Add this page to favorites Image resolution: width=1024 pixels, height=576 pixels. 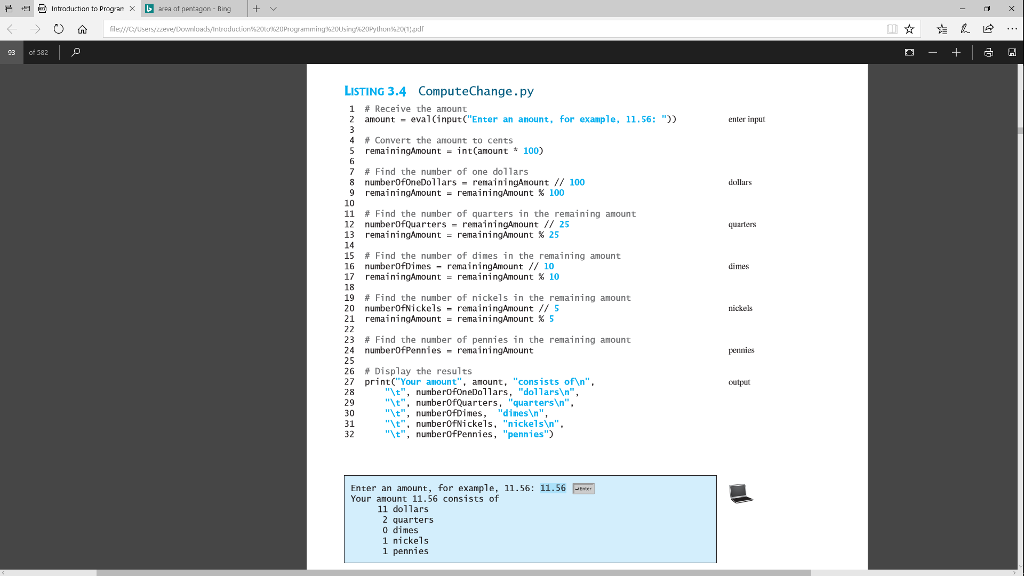coord(910,28)
